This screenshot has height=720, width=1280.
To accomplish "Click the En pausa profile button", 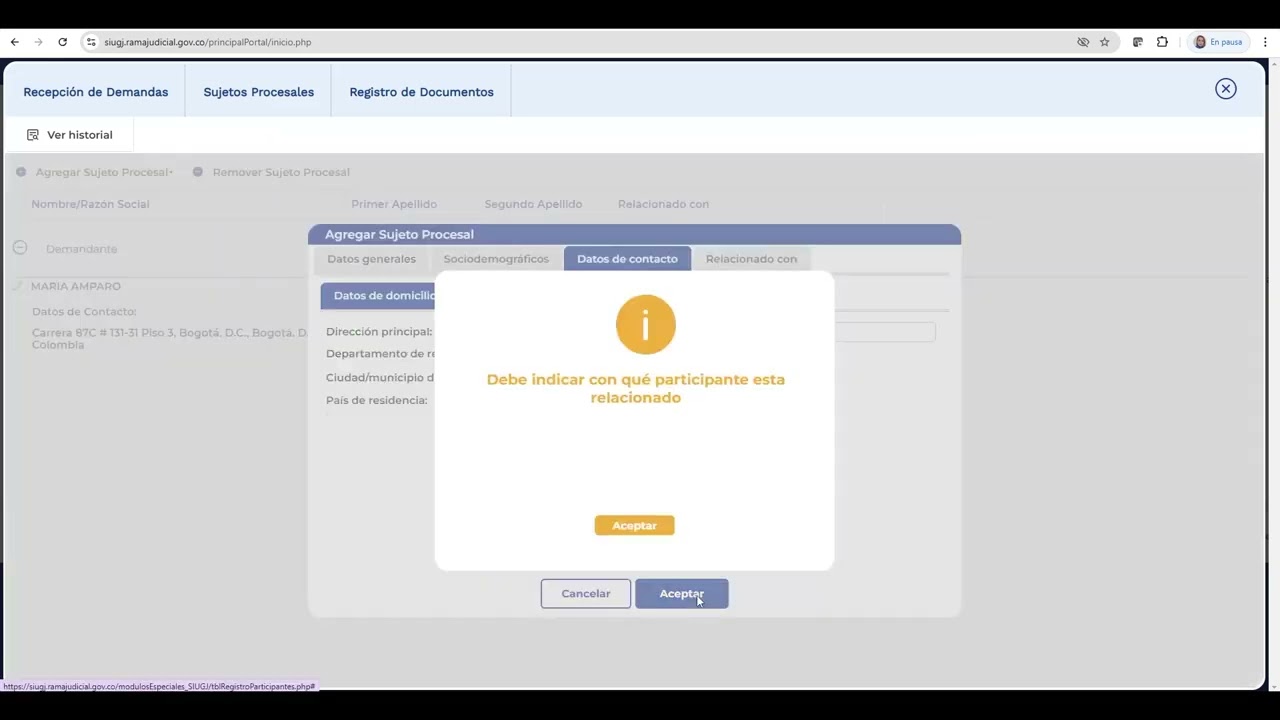I will click(x=1217, y=42).
